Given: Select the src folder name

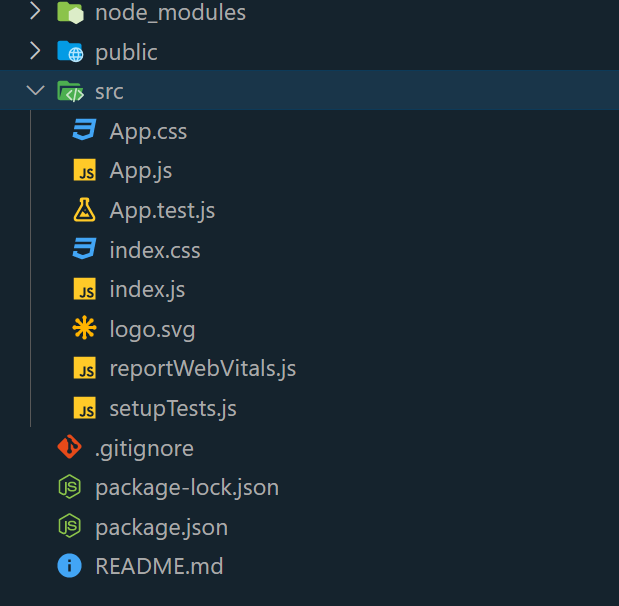Looking at the screenshot, I should click(x=109, y=92).
